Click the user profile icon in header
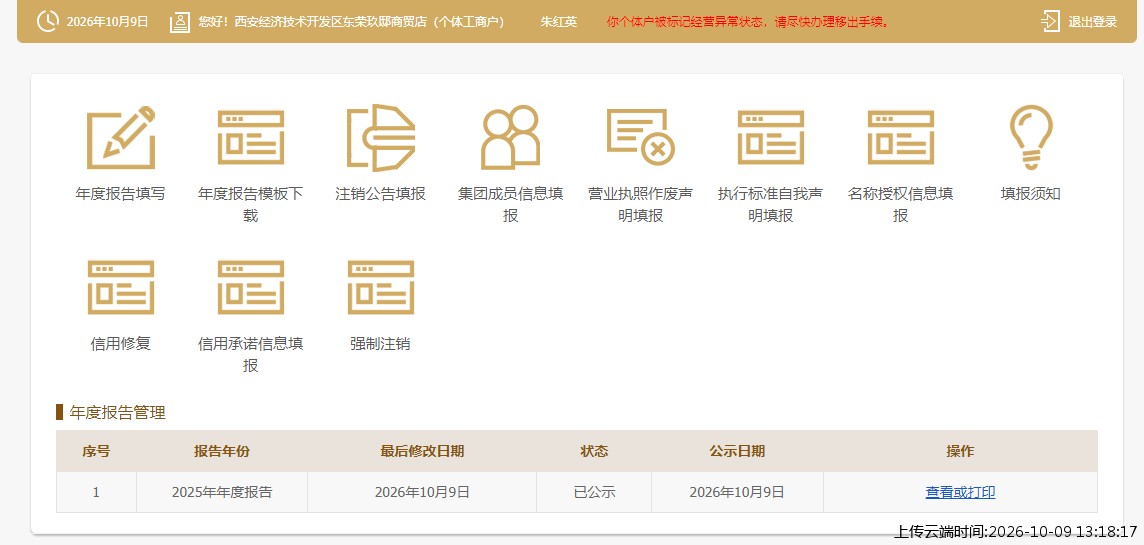Image resolution: width=1144 pixels, height=545 pixels. coord(179,22)
